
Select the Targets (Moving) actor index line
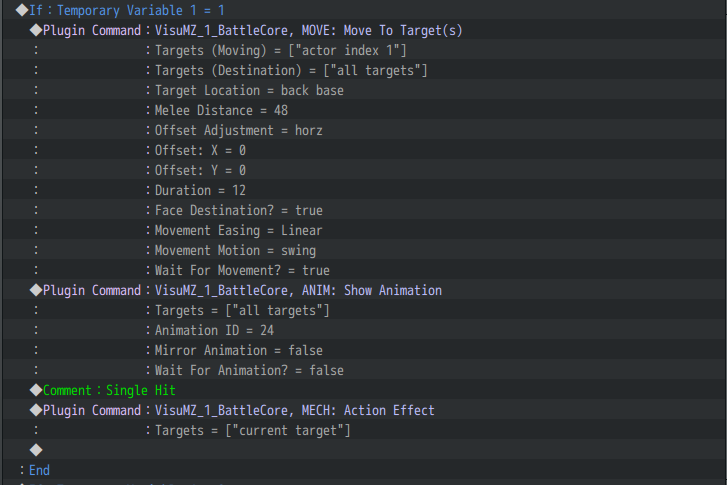point(364,50)
